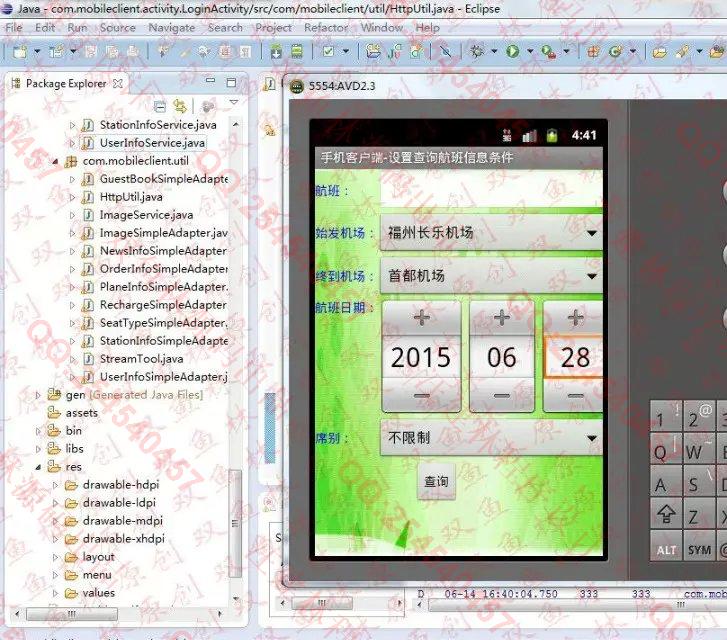The height and width of the screenshot is (640, 727).
Task: Click the 查询 query button
Action: coord(436,482)
